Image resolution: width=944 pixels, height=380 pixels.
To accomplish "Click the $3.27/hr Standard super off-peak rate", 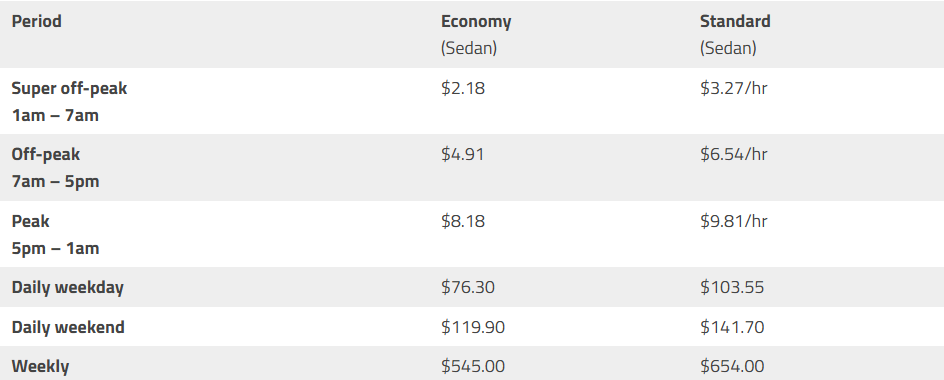I will tap(733, 88).
